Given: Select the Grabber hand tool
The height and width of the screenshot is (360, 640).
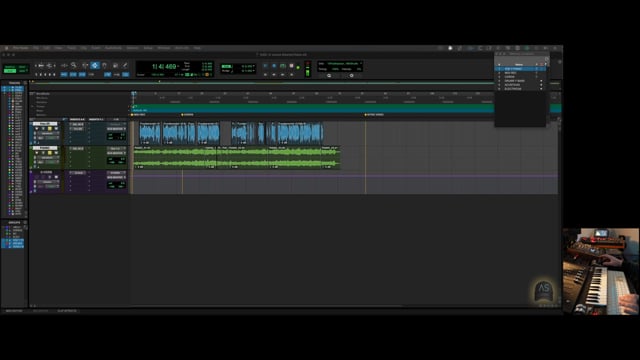Looking at the screenshot, I should point(104,65).
